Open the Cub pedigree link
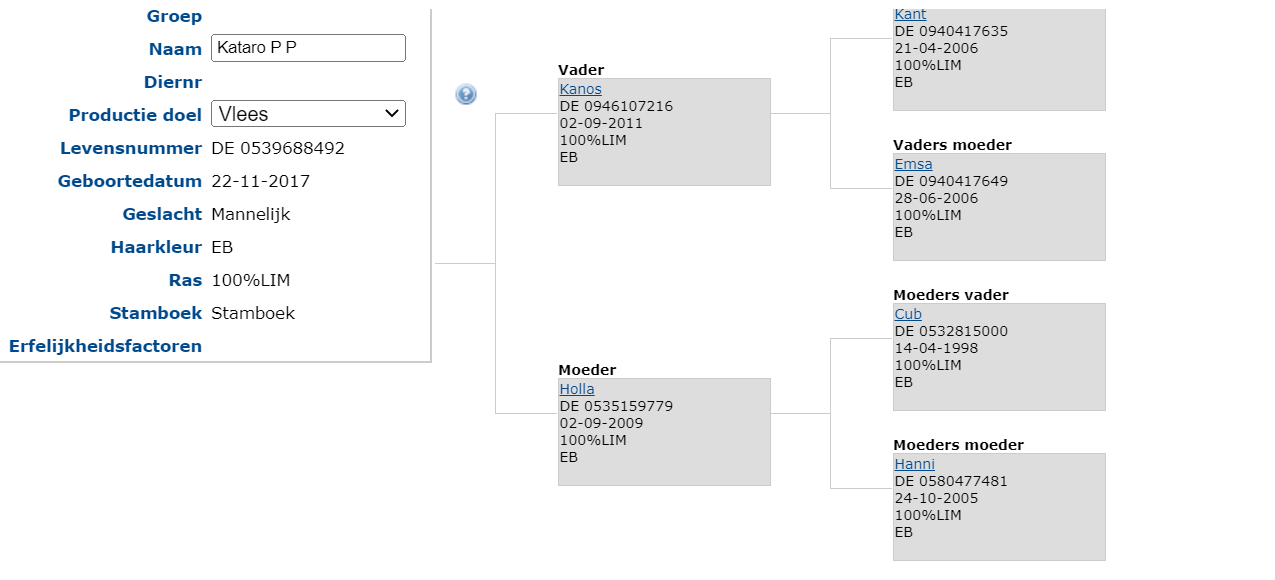Viewport: 1275px width, 580px height. 908,314
